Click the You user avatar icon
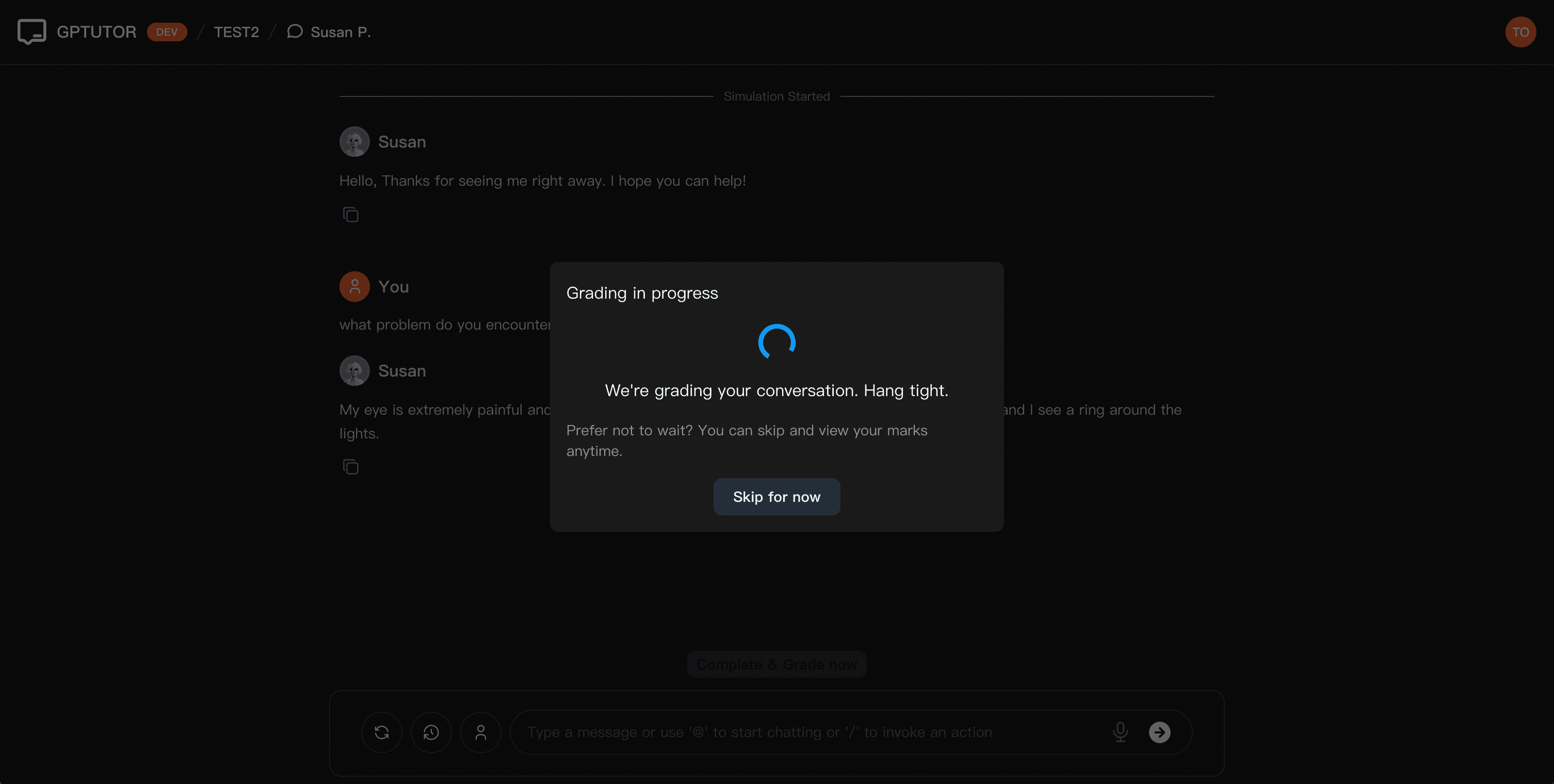The width and height of the screenshot is (1554, 784). (x=354, y=286)
